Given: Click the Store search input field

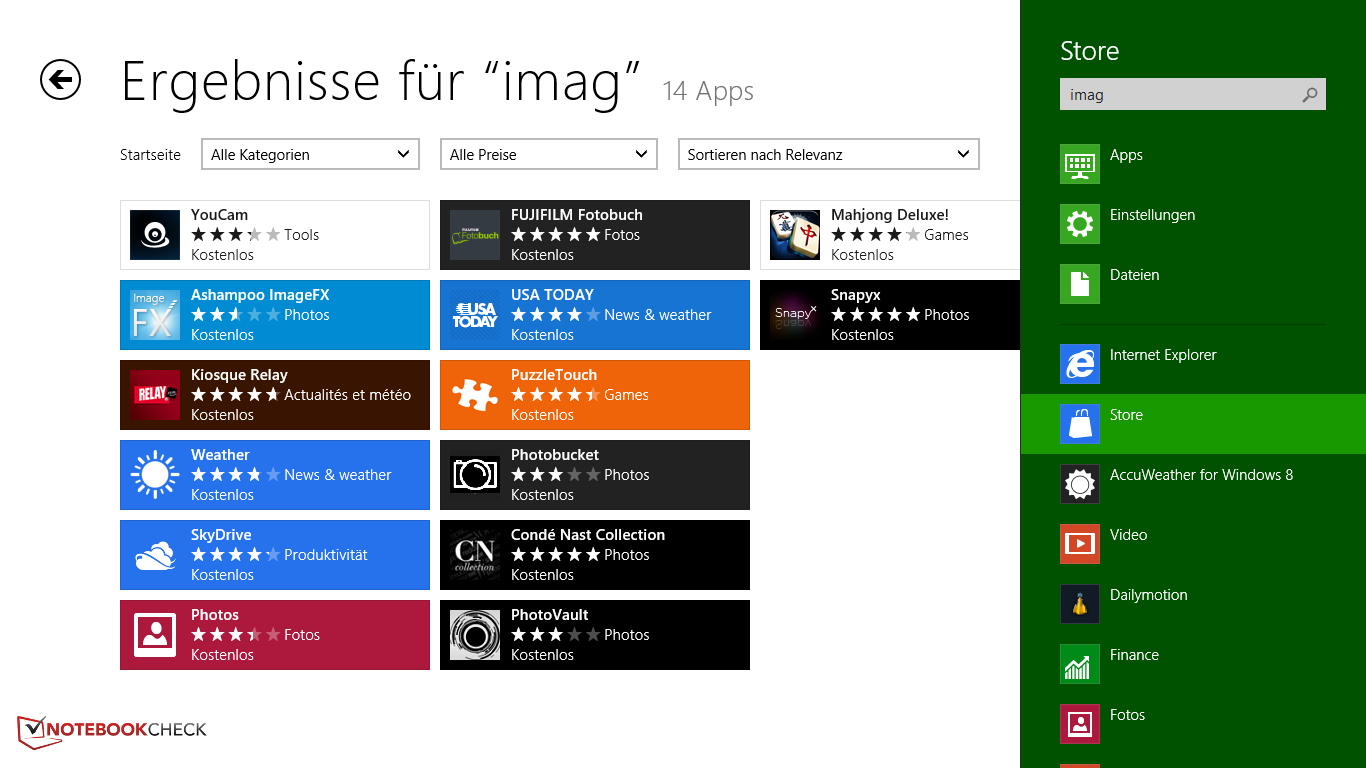Looking at the screenshot, I should [1180, 95].
